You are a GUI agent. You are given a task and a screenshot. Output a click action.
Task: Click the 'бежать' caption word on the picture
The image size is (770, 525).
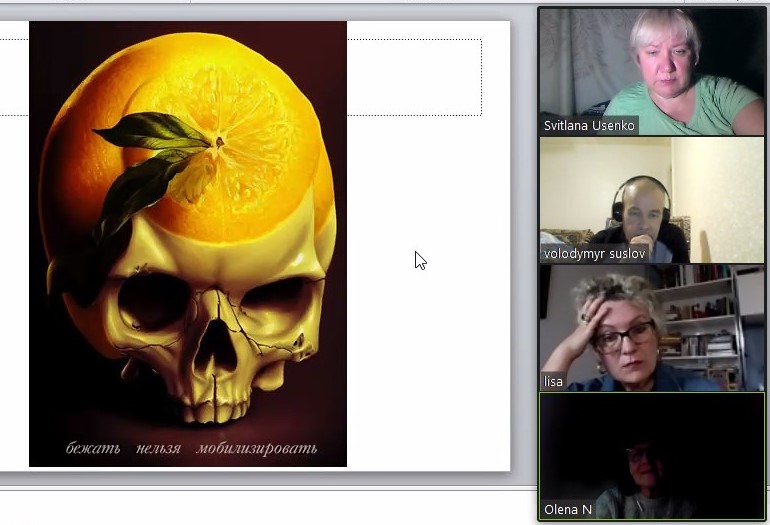pos(93,448)
